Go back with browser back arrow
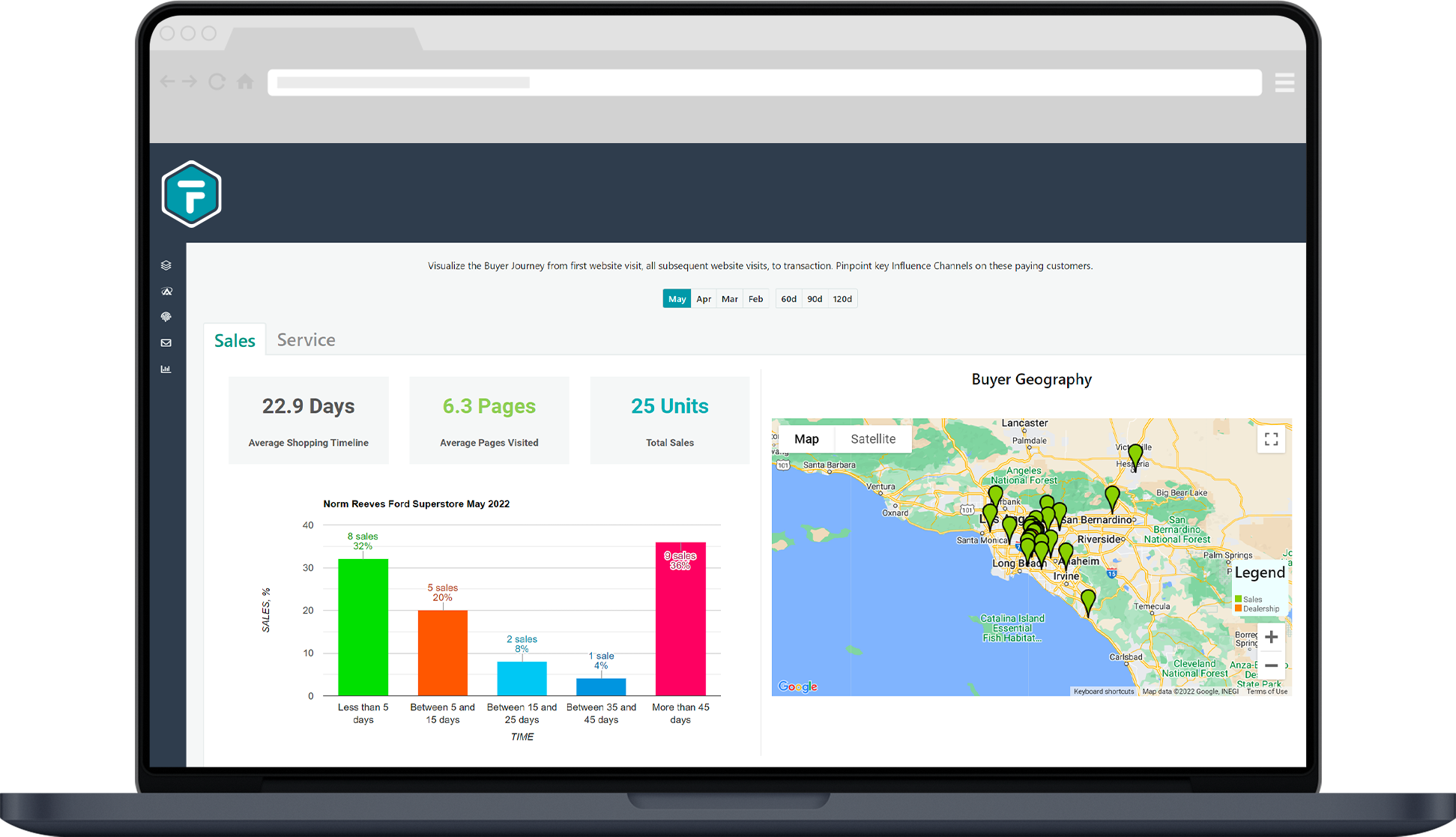The width and height of the screenshot is (1456, 837). [x=168, y=82]
